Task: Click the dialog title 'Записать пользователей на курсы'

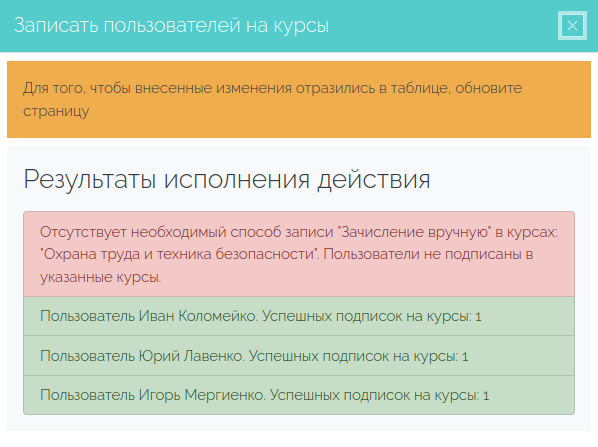Action: coord(172,26)
